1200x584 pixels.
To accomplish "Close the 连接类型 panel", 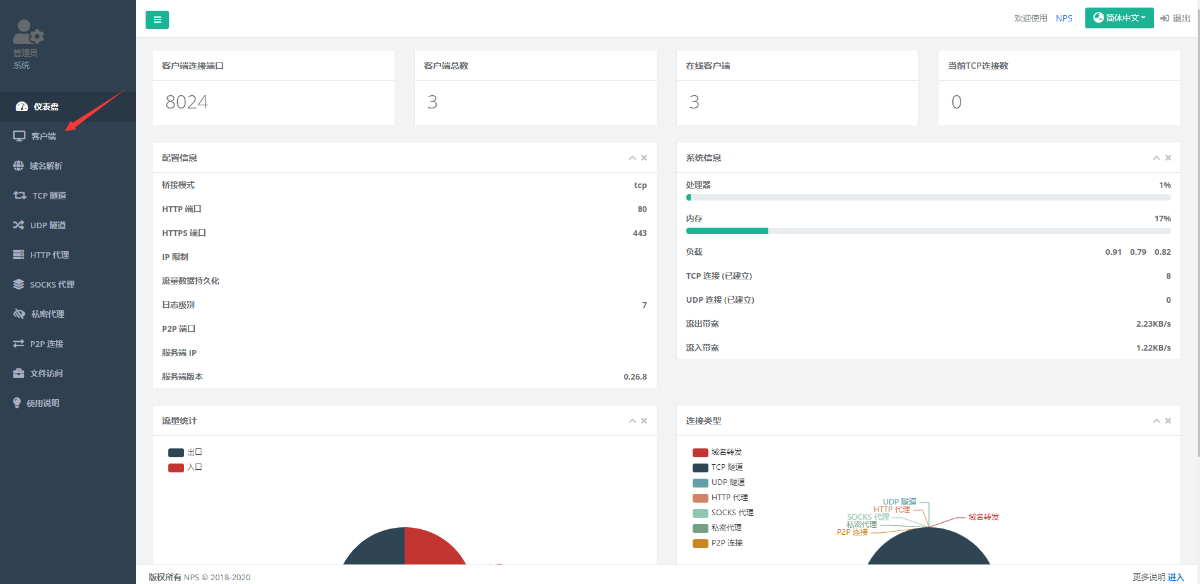I will (x=1168, y=421).
